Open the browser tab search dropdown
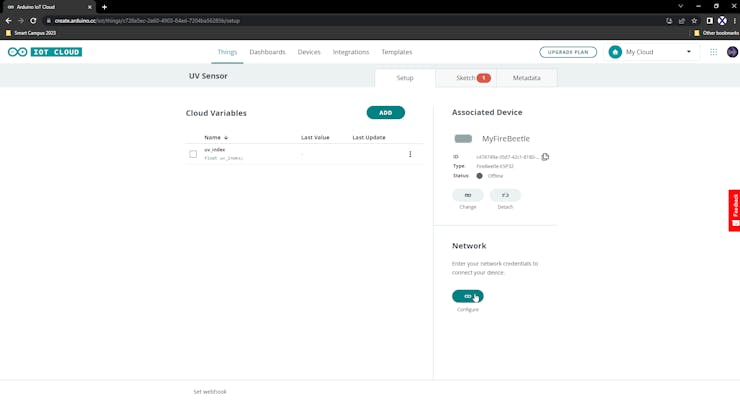740x403 pixels. click(680, 6)
